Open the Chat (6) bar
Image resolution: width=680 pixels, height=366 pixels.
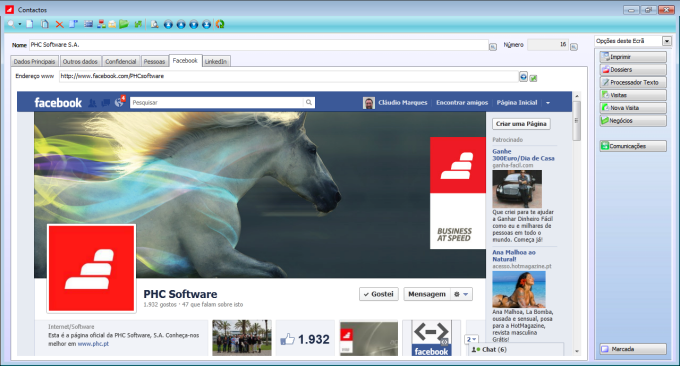click(516, 350)
